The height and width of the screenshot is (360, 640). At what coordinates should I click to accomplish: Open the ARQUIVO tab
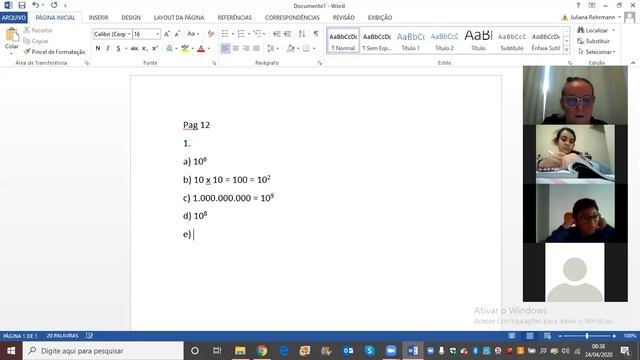(x=14, y=18)
